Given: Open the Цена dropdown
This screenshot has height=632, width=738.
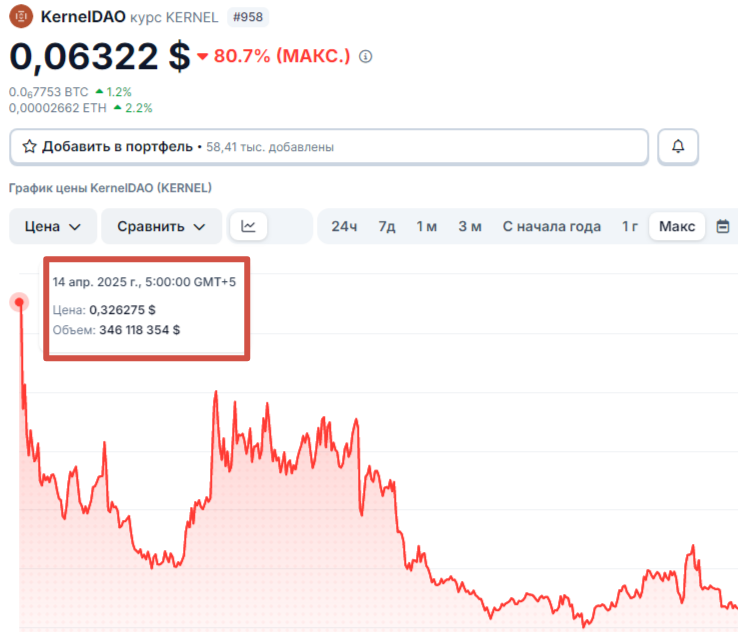Looking at the screenshot, I should (x=53, y=226).
